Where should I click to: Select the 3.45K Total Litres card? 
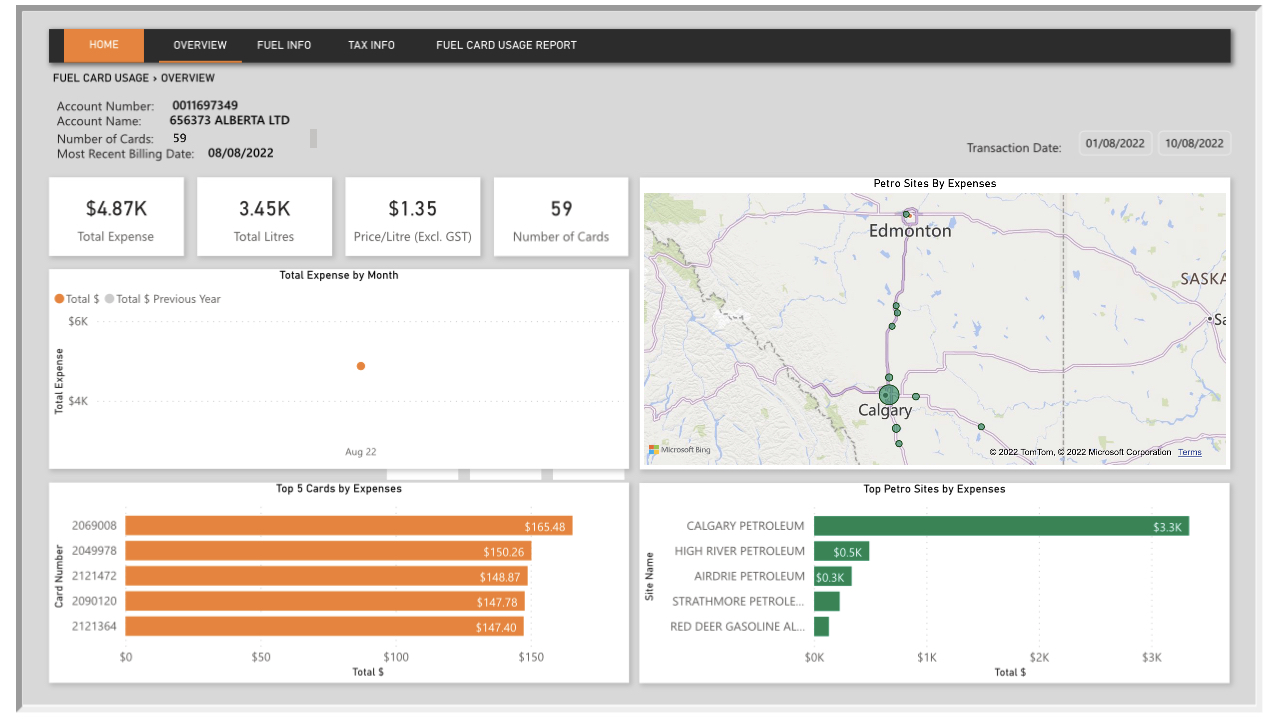(264, 217)
